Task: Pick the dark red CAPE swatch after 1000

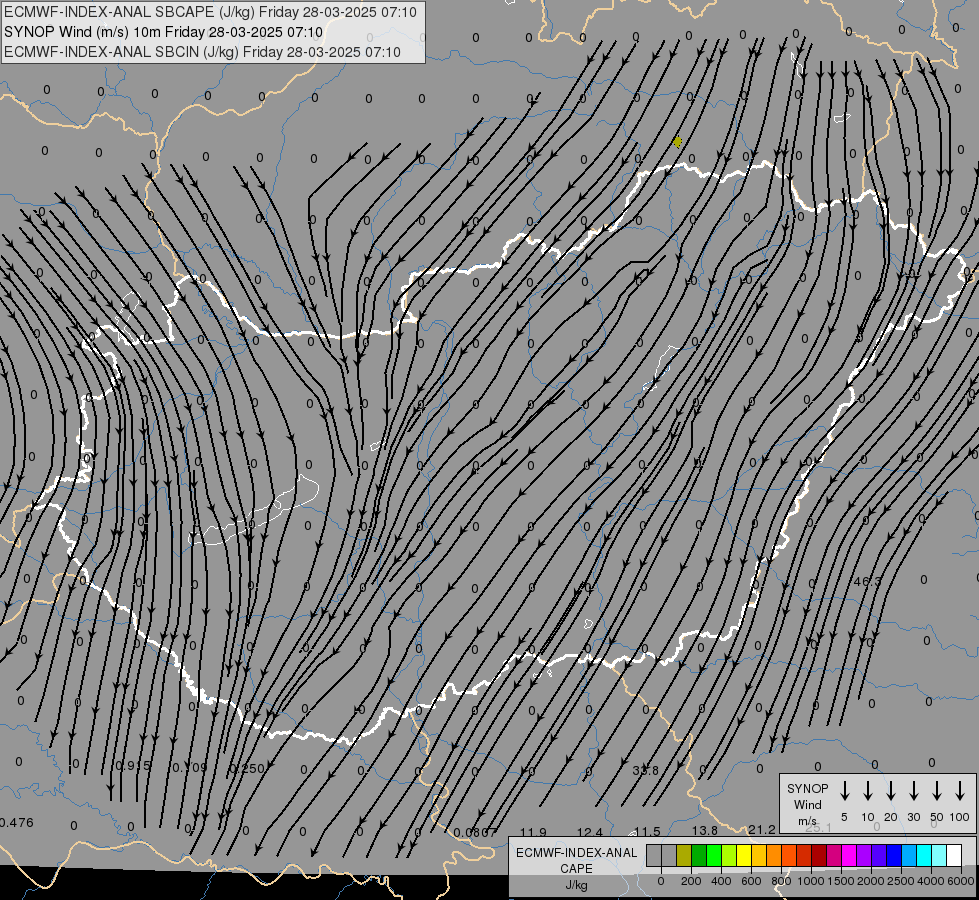Action: click(x=819, y=856)
